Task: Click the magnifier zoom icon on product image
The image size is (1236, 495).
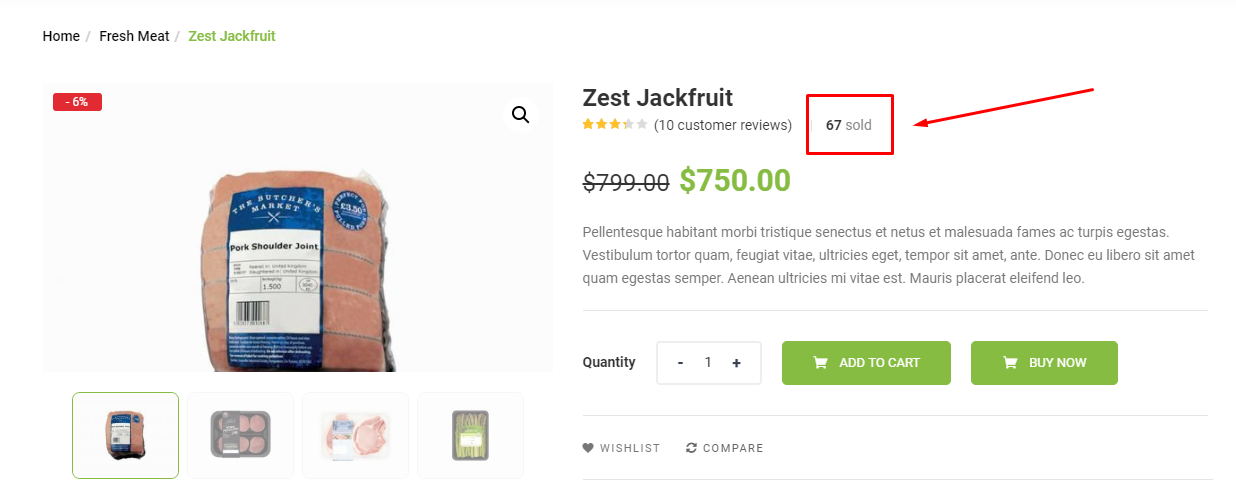Action: (x=520, y=115)
